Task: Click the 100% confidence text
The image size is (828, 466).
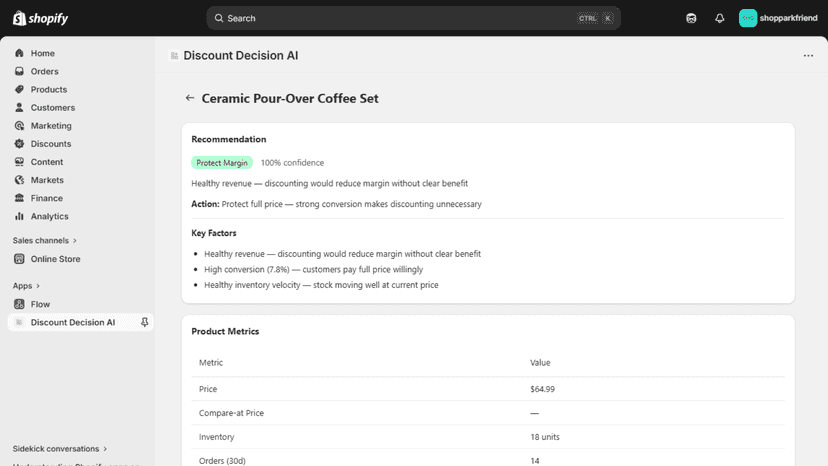Action: pyautogui.click(x=292, y=163)
